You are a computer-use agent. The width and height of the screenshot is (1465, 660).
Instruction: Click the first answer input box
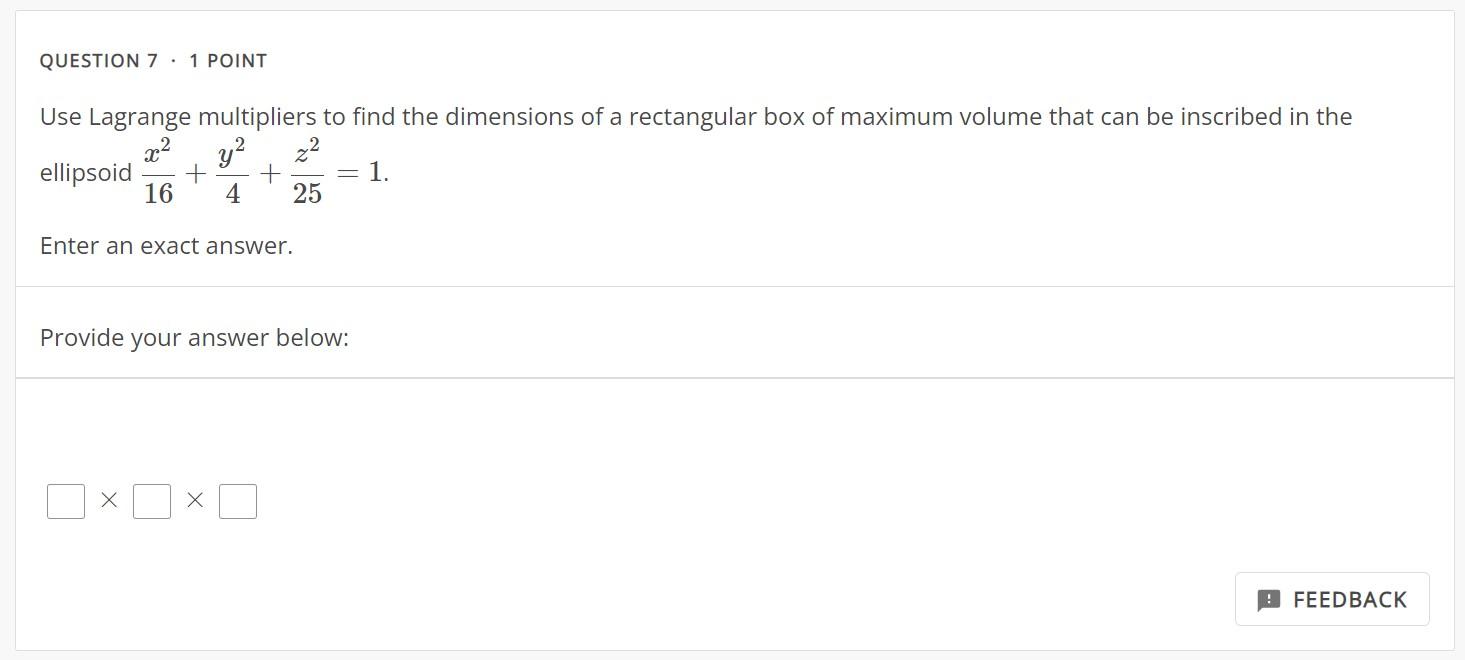pos(65,501)
